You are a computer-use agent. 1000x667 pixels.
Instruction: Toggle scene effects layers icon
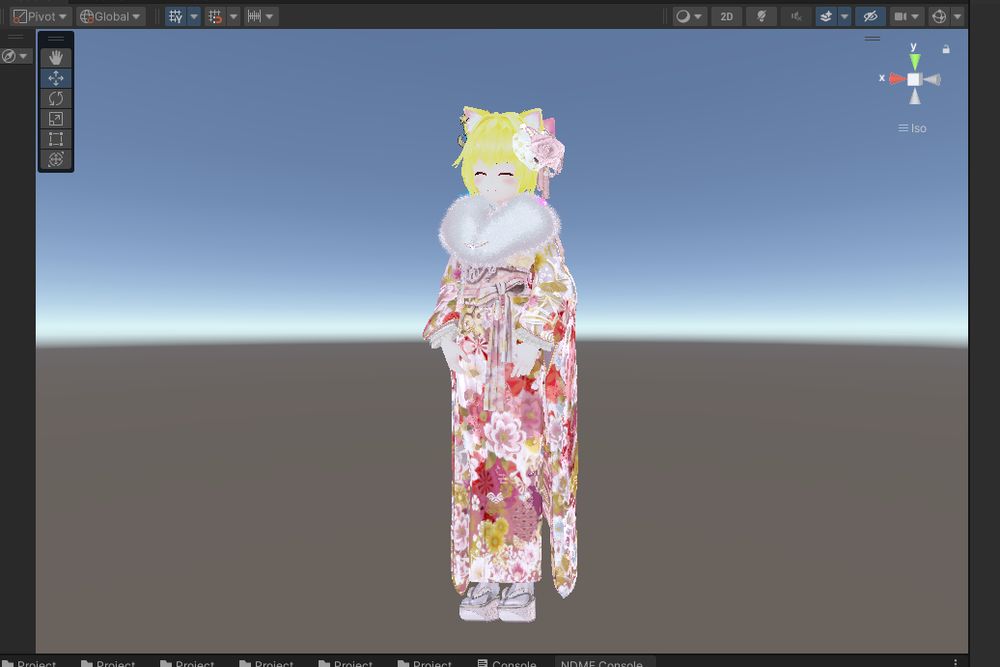coord(826,17)
